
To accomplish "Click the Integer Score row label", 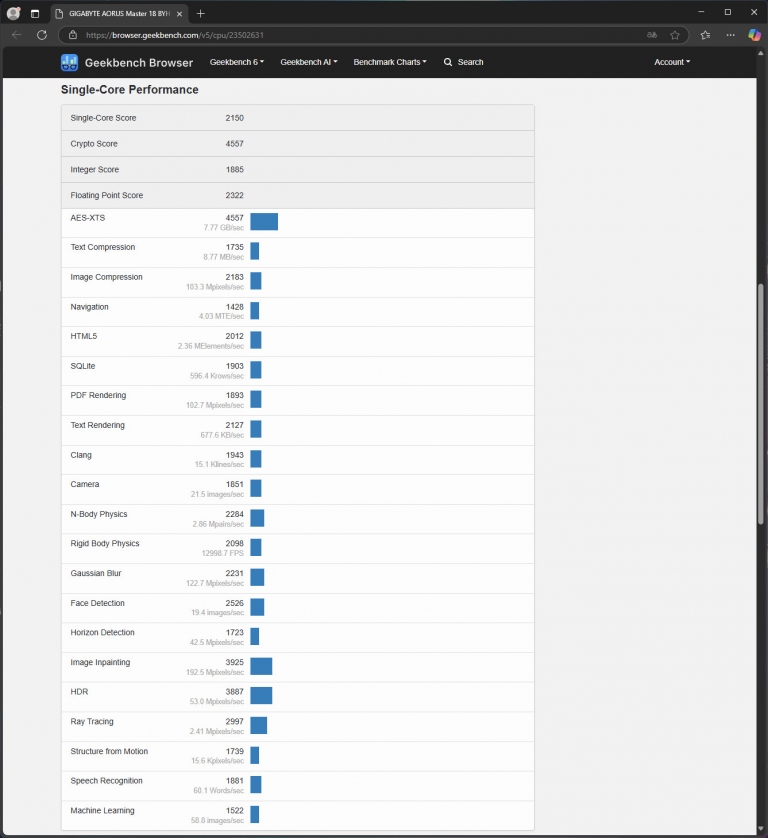I will [x=95, y=169].
